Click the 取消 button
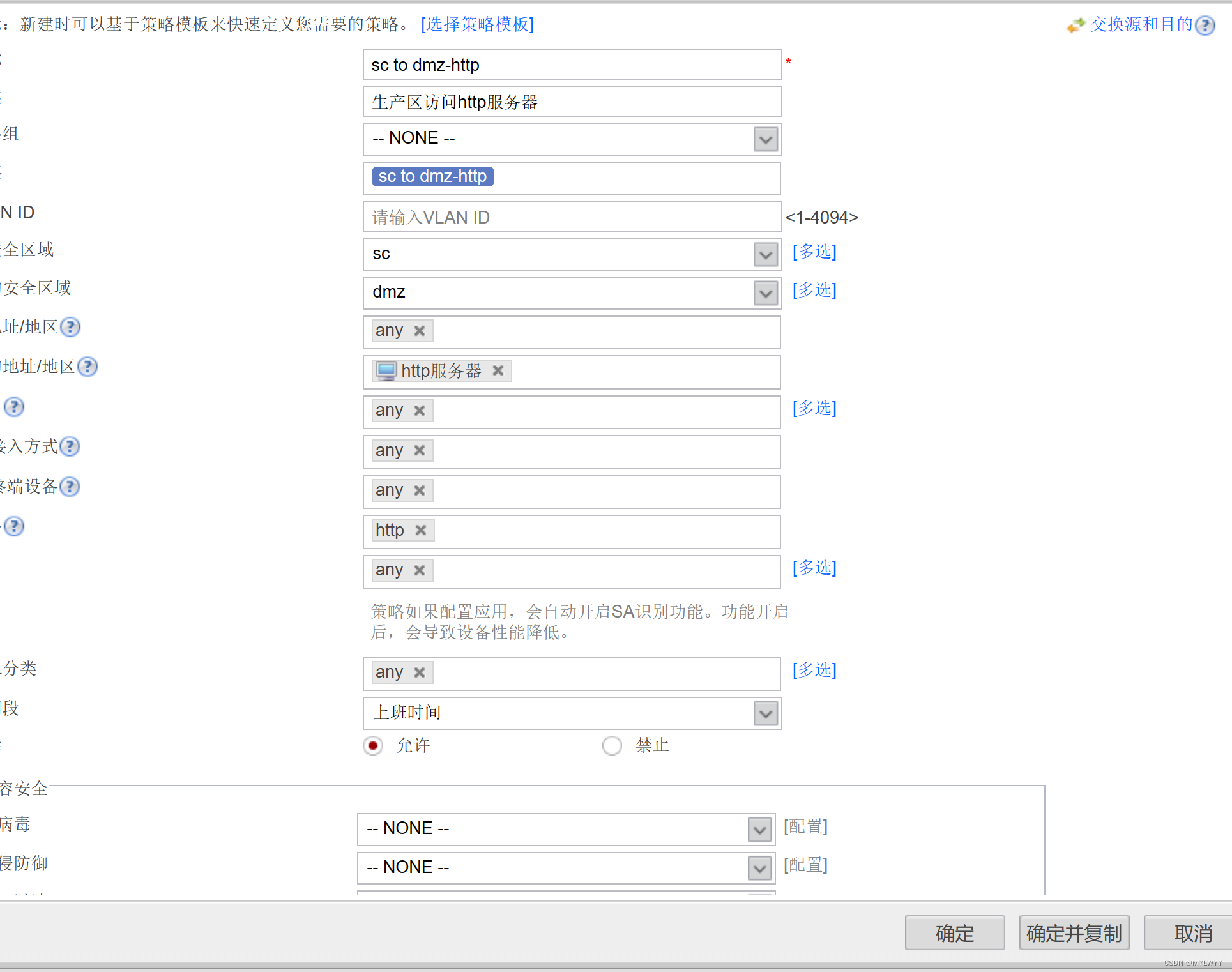Screen dimensions: 1232x972 pos(1192,933)
